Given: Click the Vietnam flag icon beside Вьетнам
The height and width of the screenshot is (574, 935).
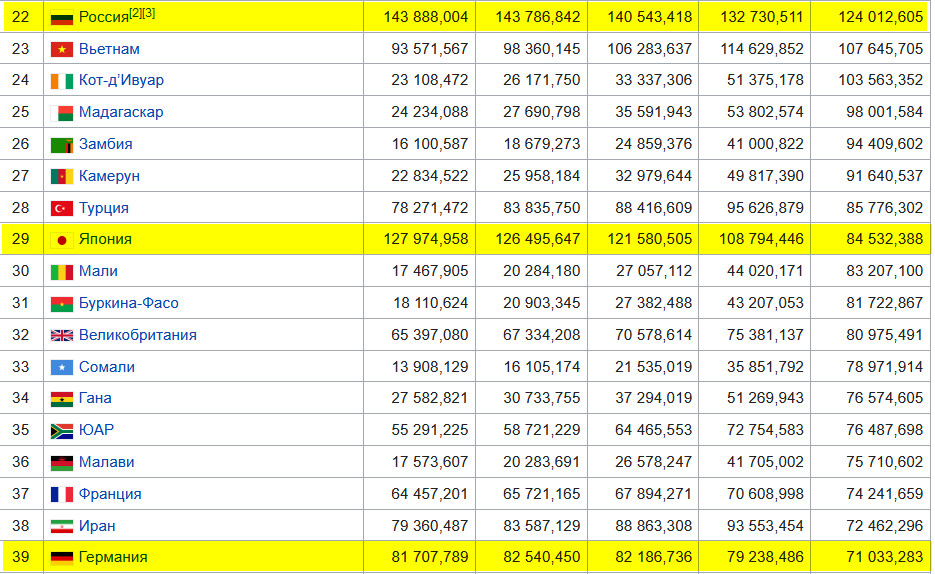Looking at the screenshot, I should pyautogui.click(x=62, y=49).
